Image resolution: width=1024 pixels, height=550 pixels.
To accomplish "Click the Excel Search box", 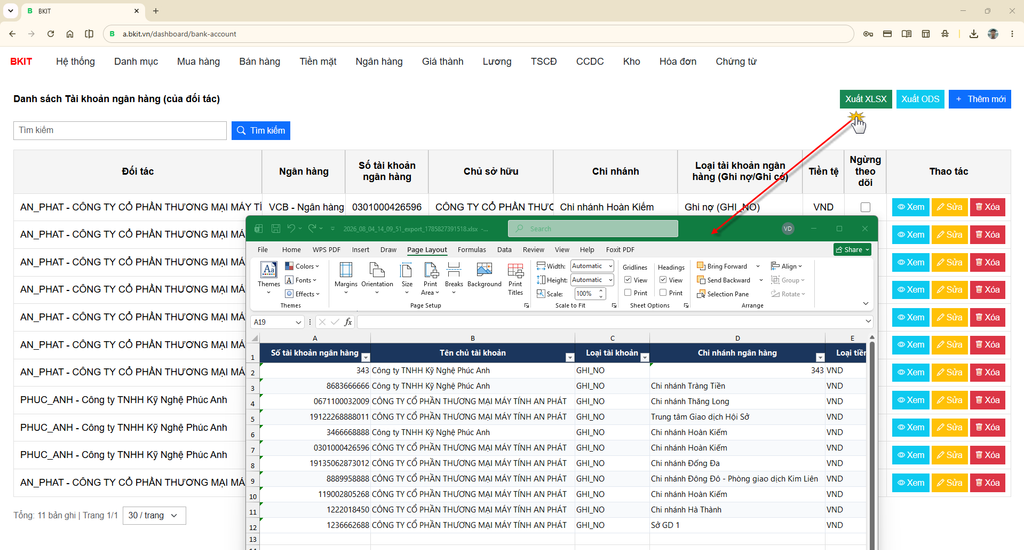I will pos(593,229).
